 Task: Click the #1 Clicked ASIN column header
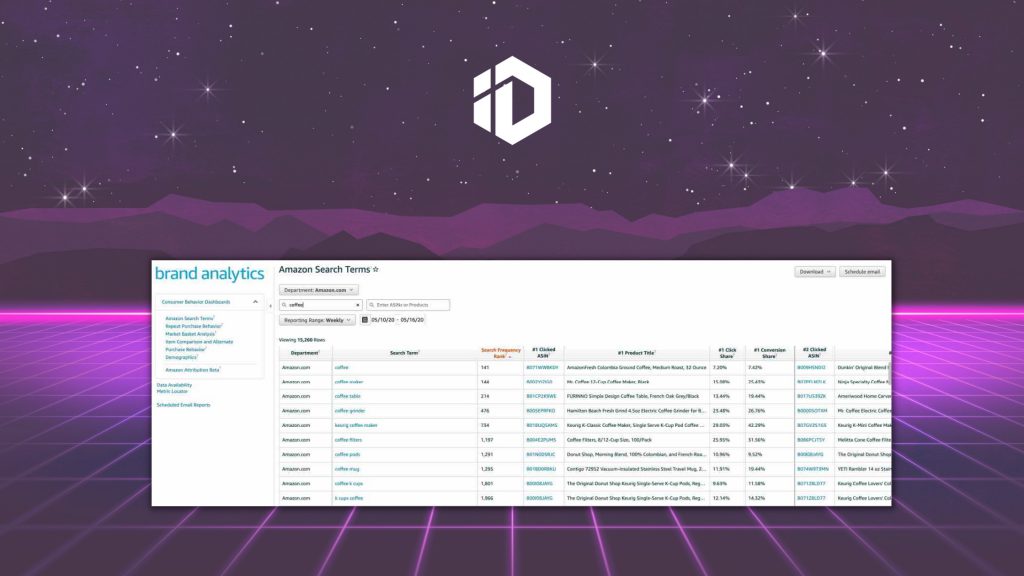pos(543,353)
